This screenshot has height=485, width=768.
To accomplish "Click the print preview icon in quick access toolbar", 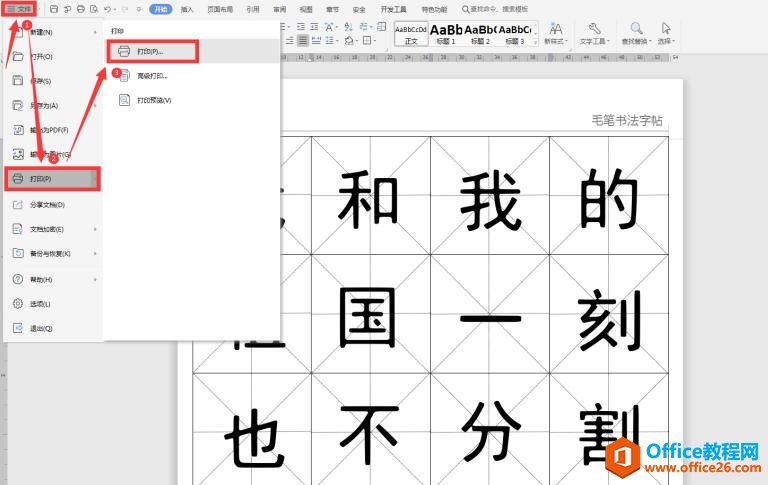I will coord(94,9).
